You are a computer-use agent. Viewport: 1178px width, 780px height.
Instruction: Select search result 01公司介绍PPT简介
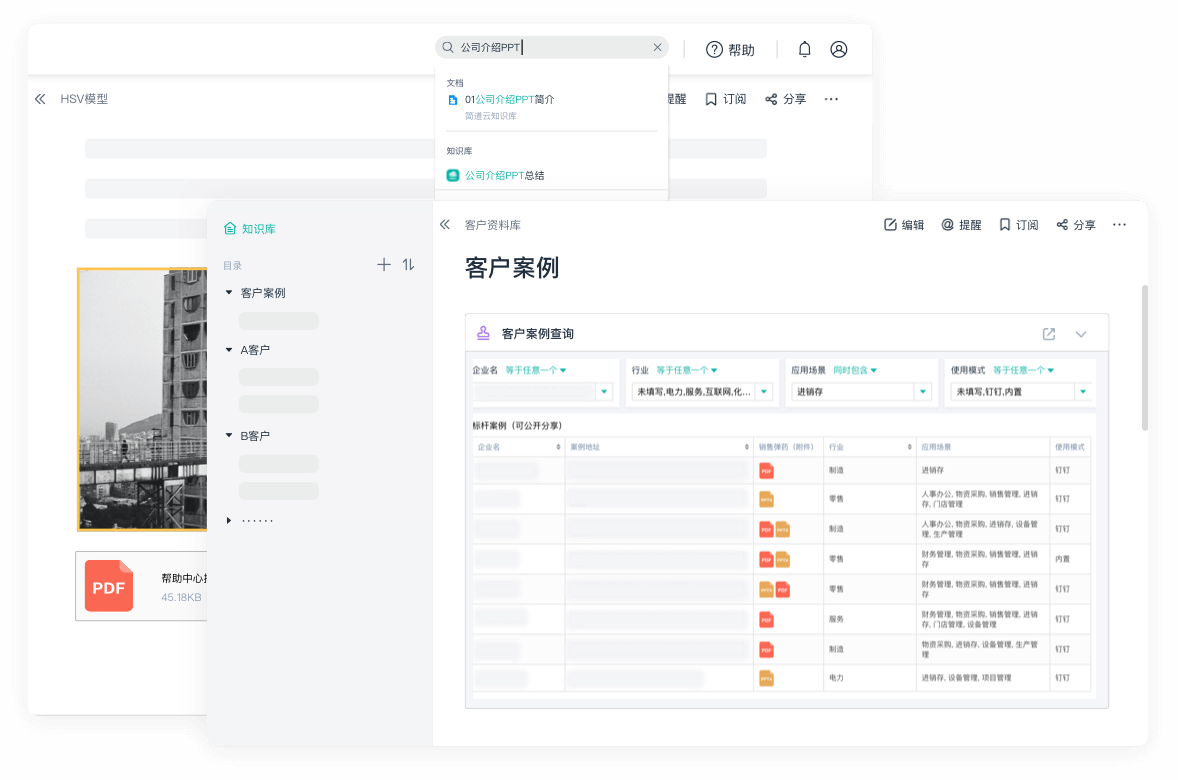(x=509, y=100)
